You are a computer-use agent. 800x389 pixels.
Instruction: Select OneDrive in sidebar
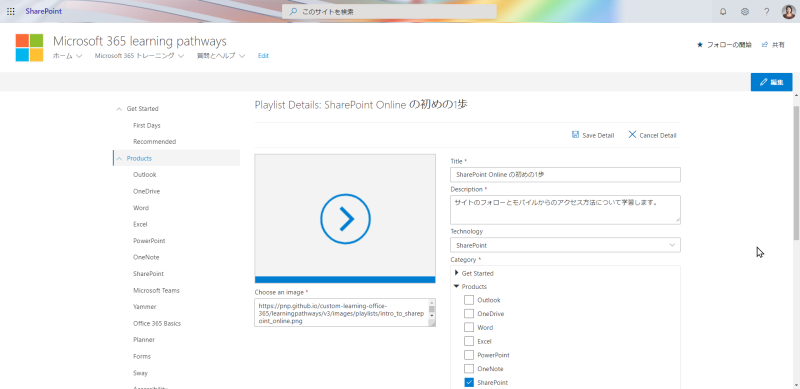(x=146, y=191)
